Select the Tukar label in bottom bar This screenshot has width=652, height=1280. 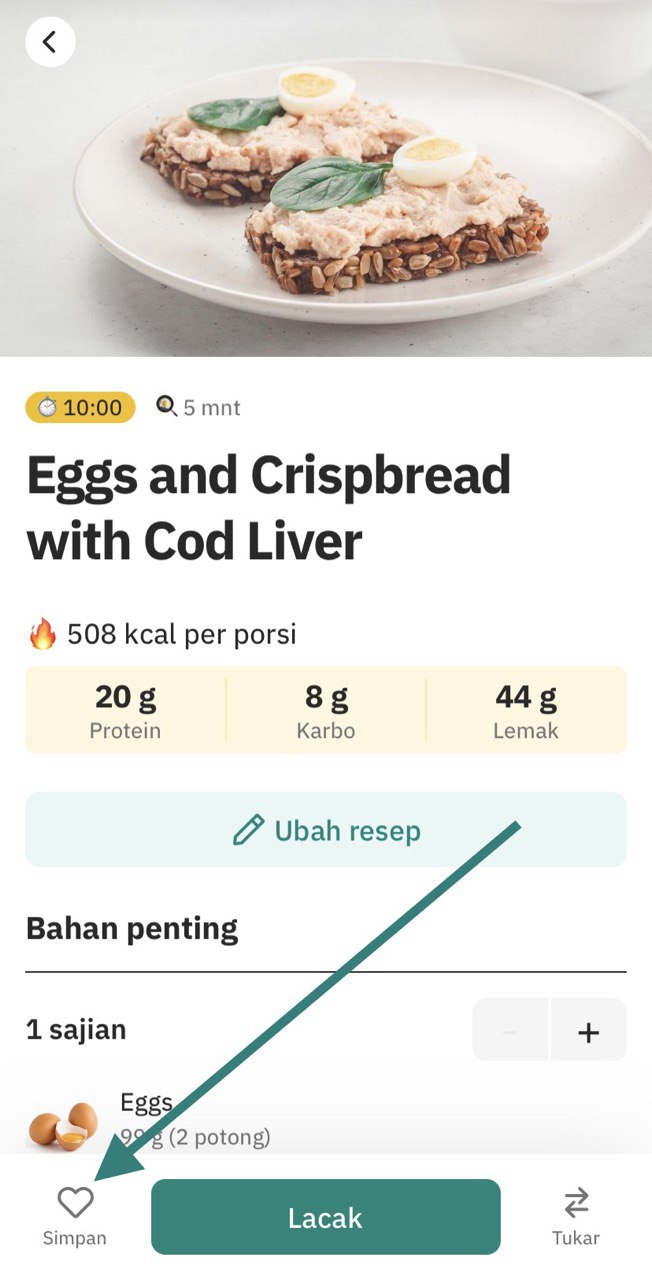[576, 1238]
